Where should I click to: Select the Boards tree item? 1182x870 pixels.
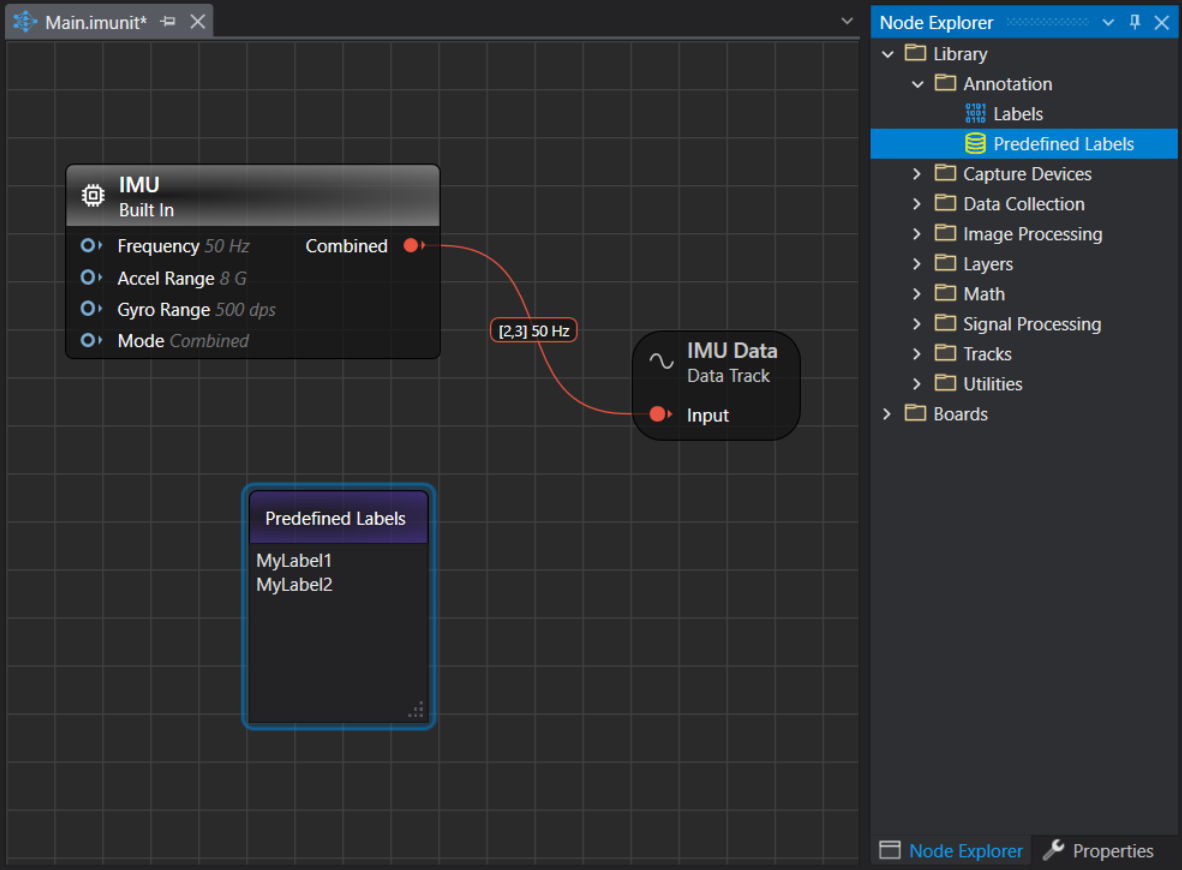coord(960,414)
